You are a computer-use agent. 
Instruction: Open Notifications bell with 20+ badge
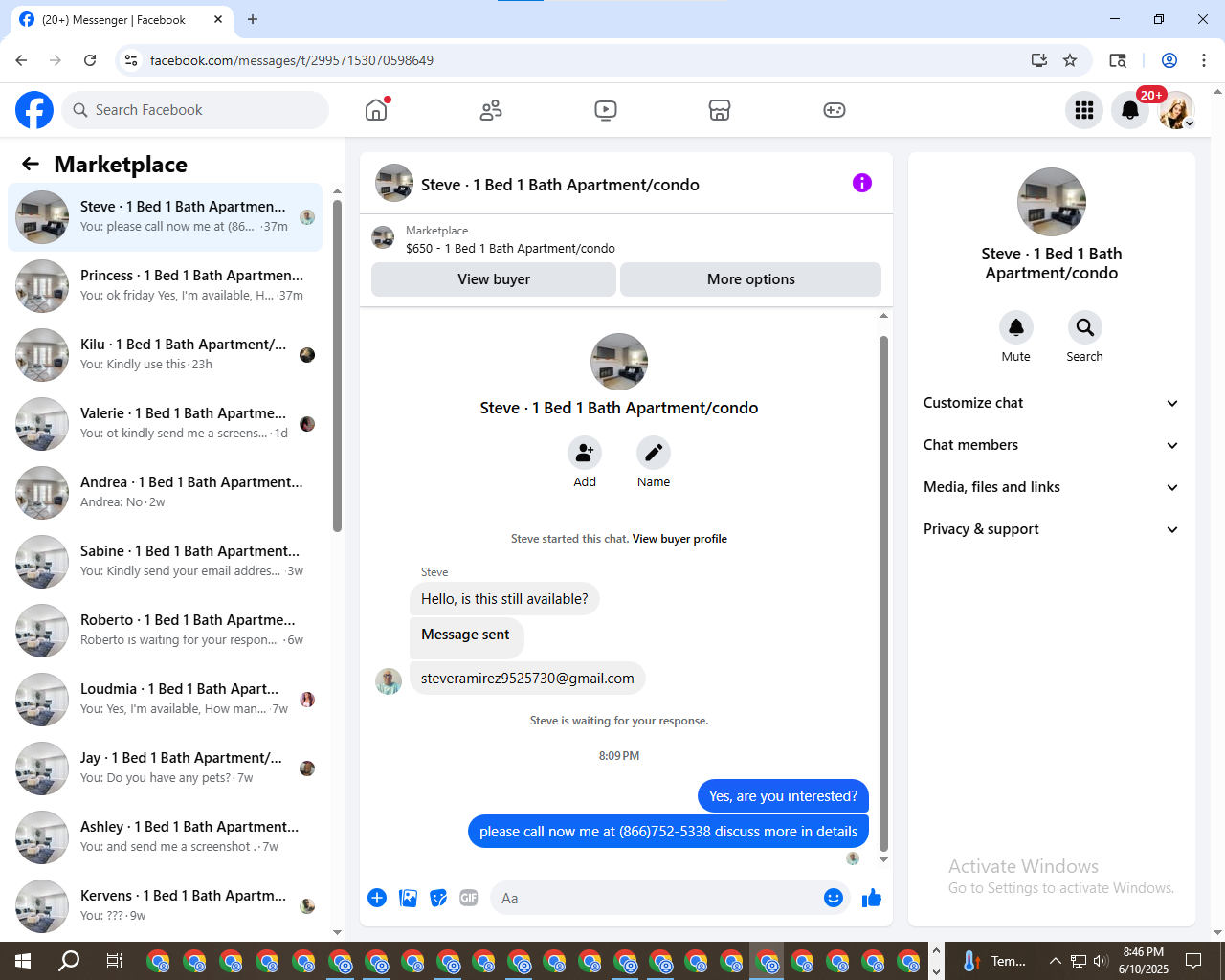coord(1130,110)
